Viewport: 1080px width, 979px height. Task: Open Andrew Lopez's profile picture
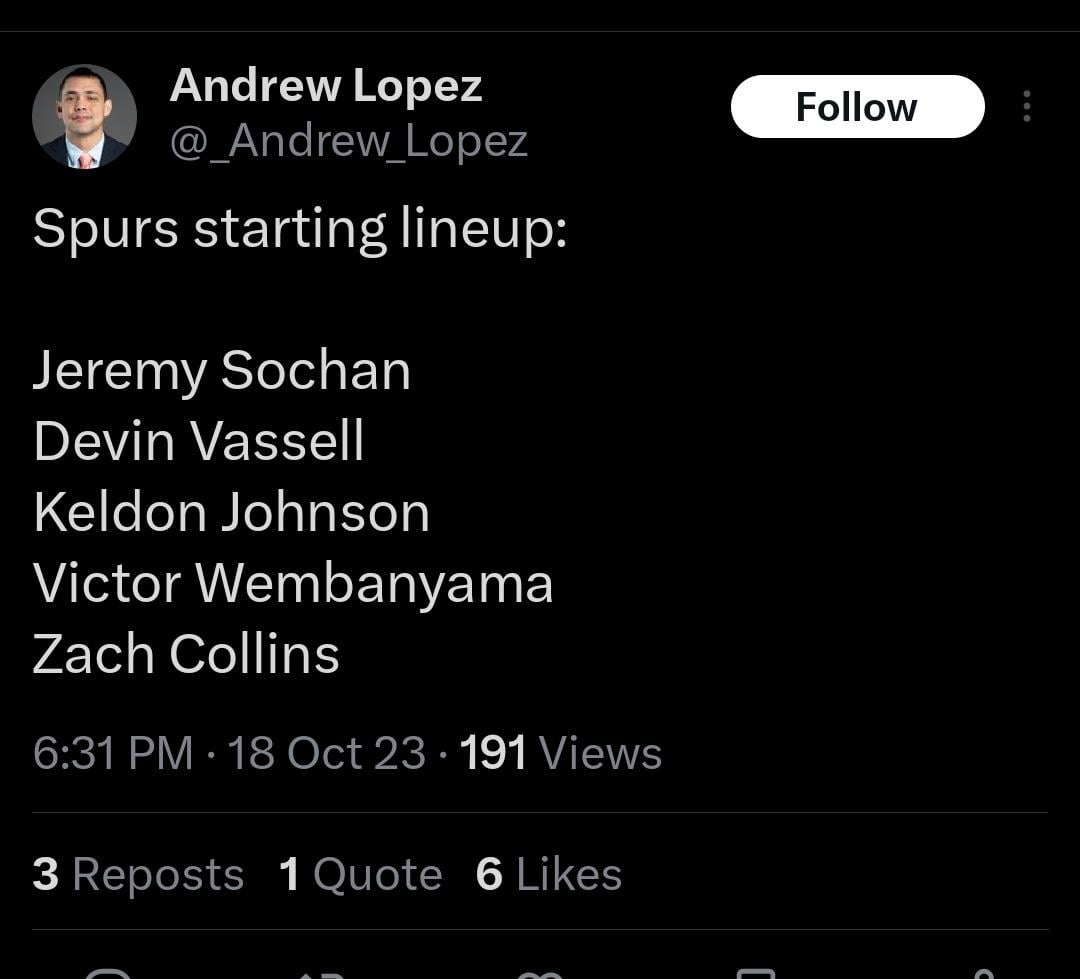(84, 116)
